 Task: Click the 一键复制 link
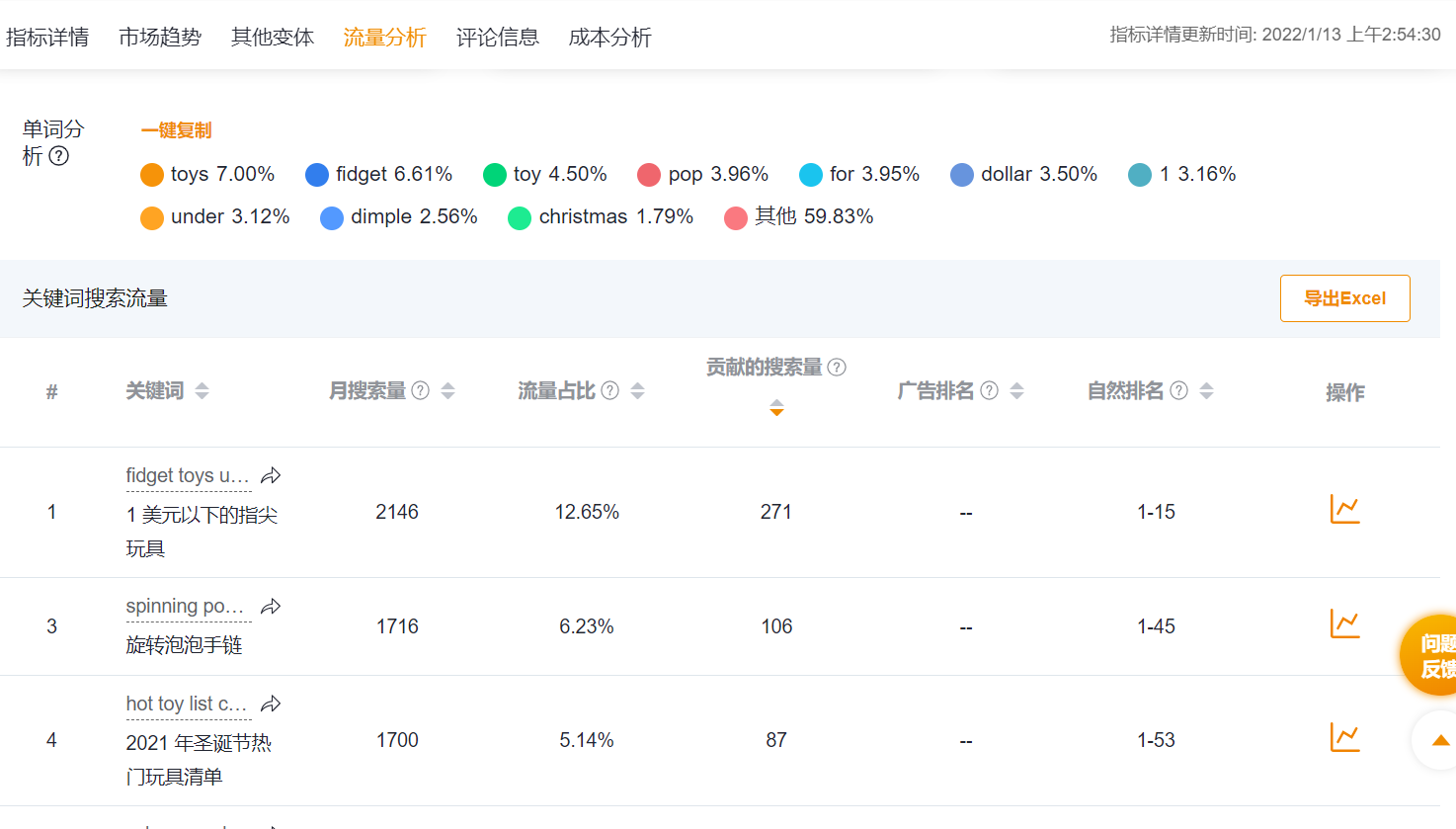click(176, 130)
